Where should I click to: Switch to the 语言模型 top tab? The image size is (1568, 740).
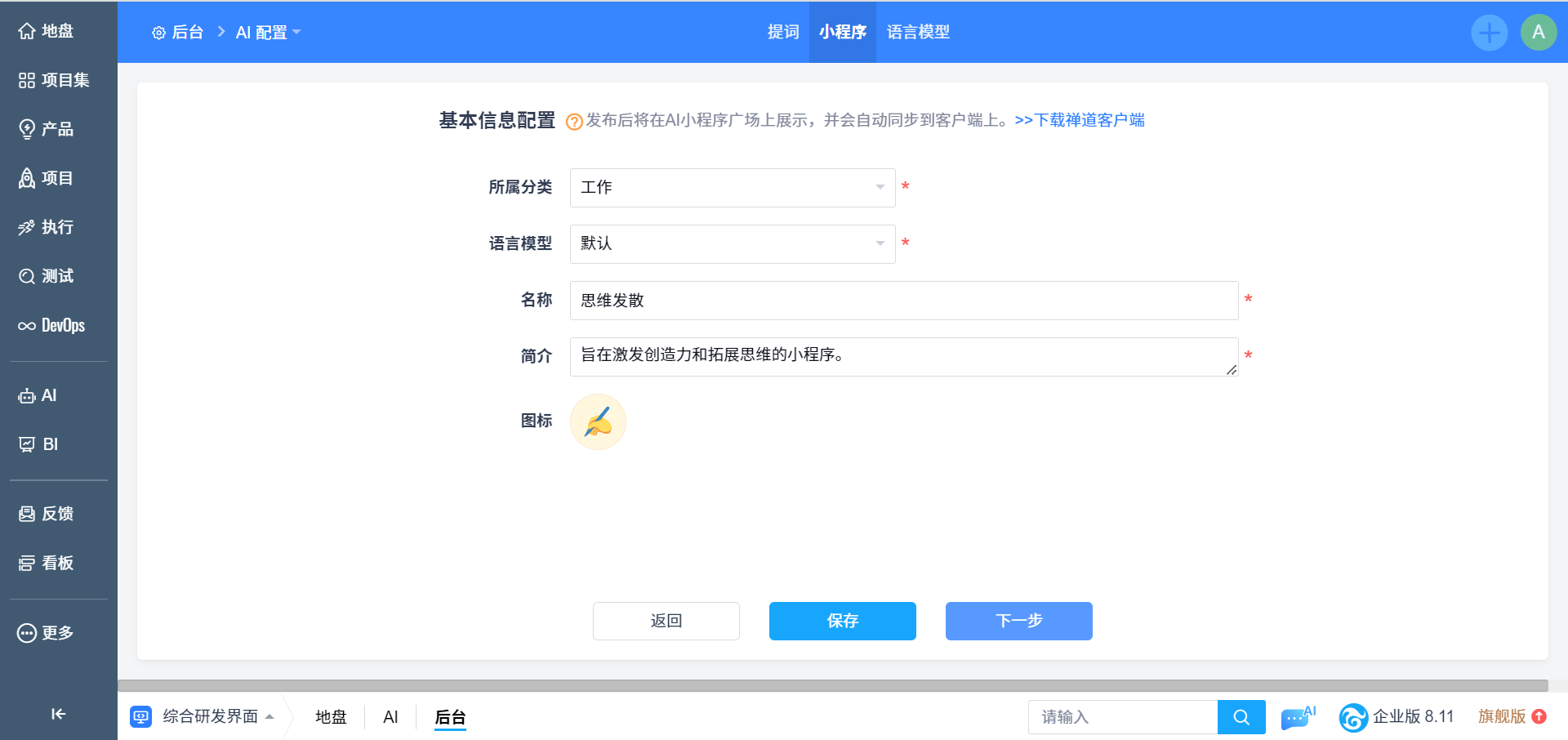pyautogui.click(x=918, y=32)
